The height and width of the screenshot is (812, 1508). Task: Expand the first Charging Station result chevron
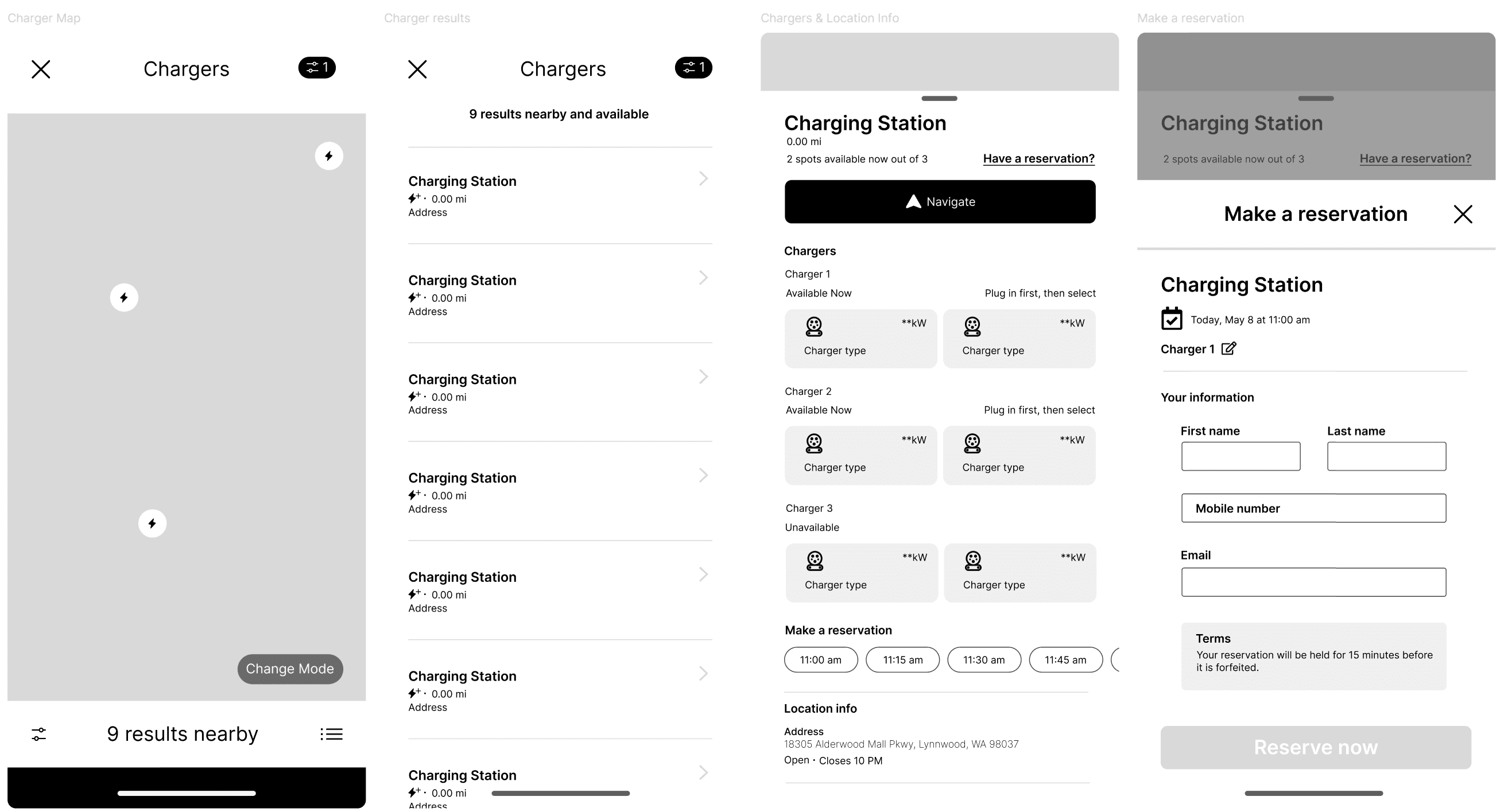click(x=704, y=179)
